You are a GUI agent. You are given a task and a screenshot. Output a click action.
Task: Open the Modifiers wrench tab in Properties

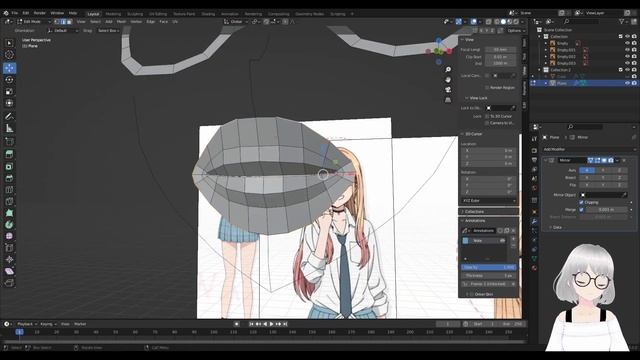pyautogui.click(x=534, y=221)
